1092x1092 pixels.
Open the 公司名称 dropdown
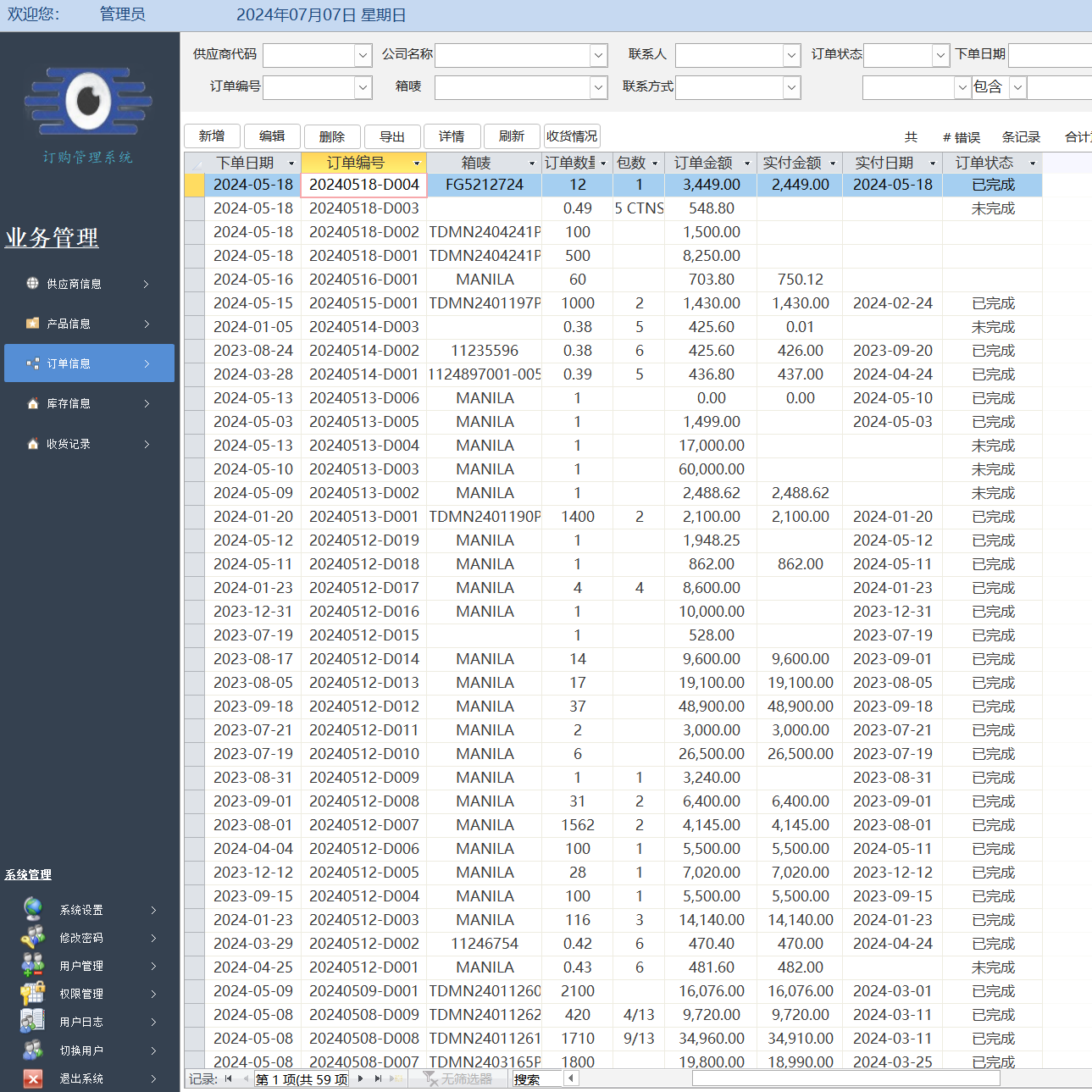pyautogui.click(x=598, y=55)
